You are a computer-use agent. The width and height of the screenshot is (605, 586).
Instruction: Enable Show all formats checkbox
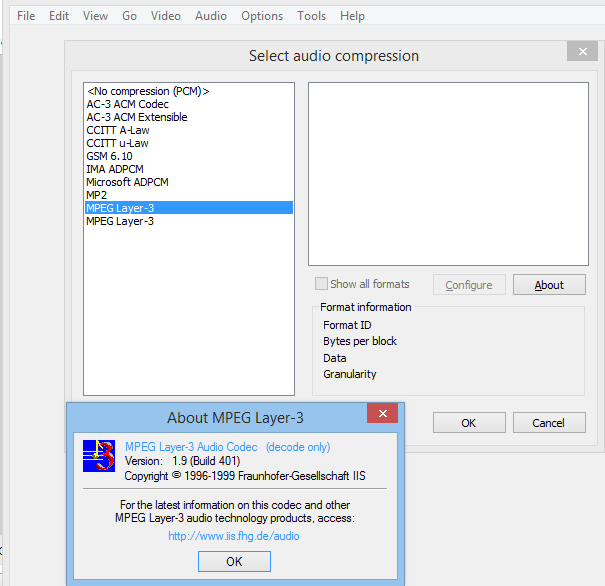pyautogui.click(x=321, y=284)
